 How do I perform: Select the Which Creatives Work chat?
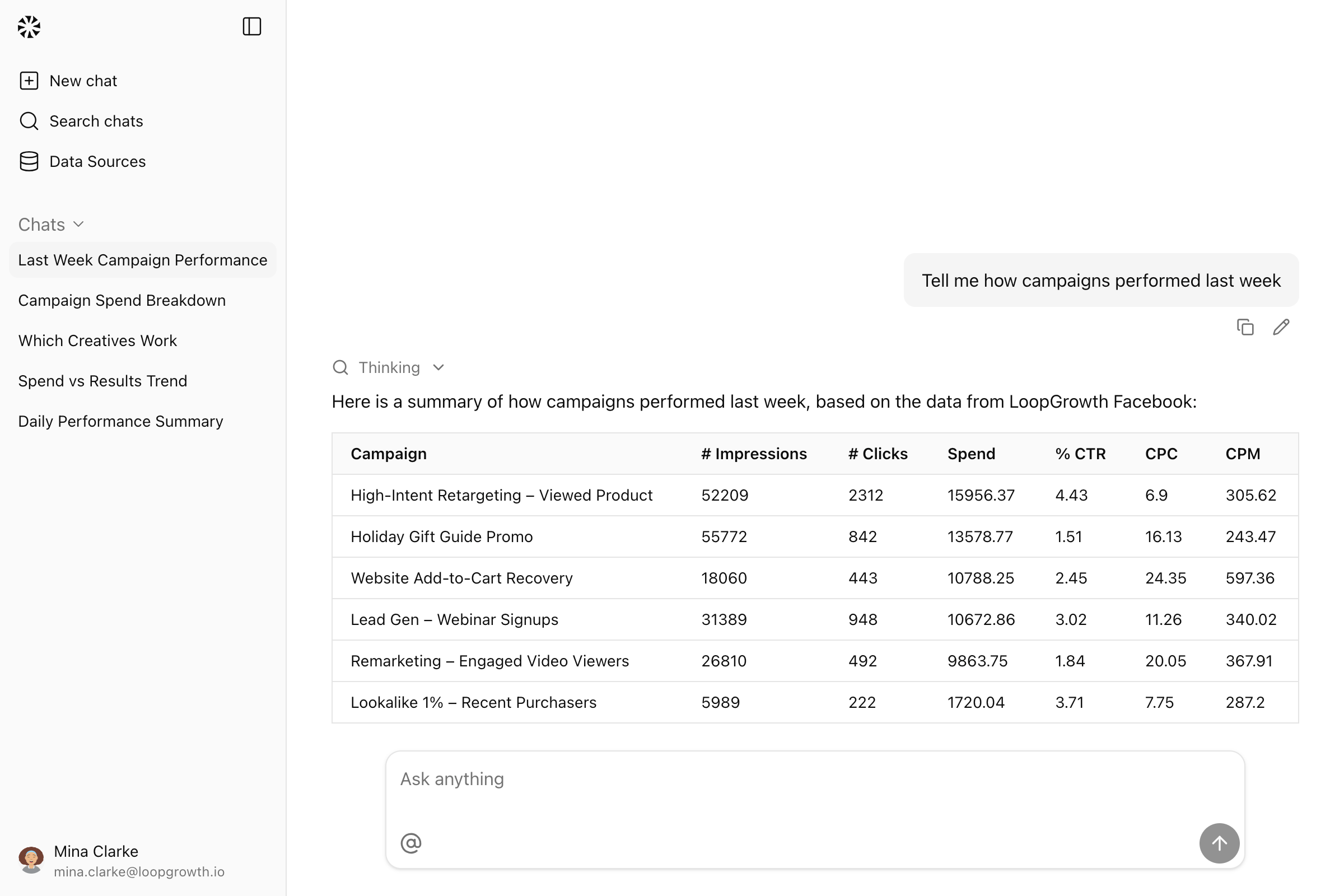pyautogui.click(x=97, y=340)
